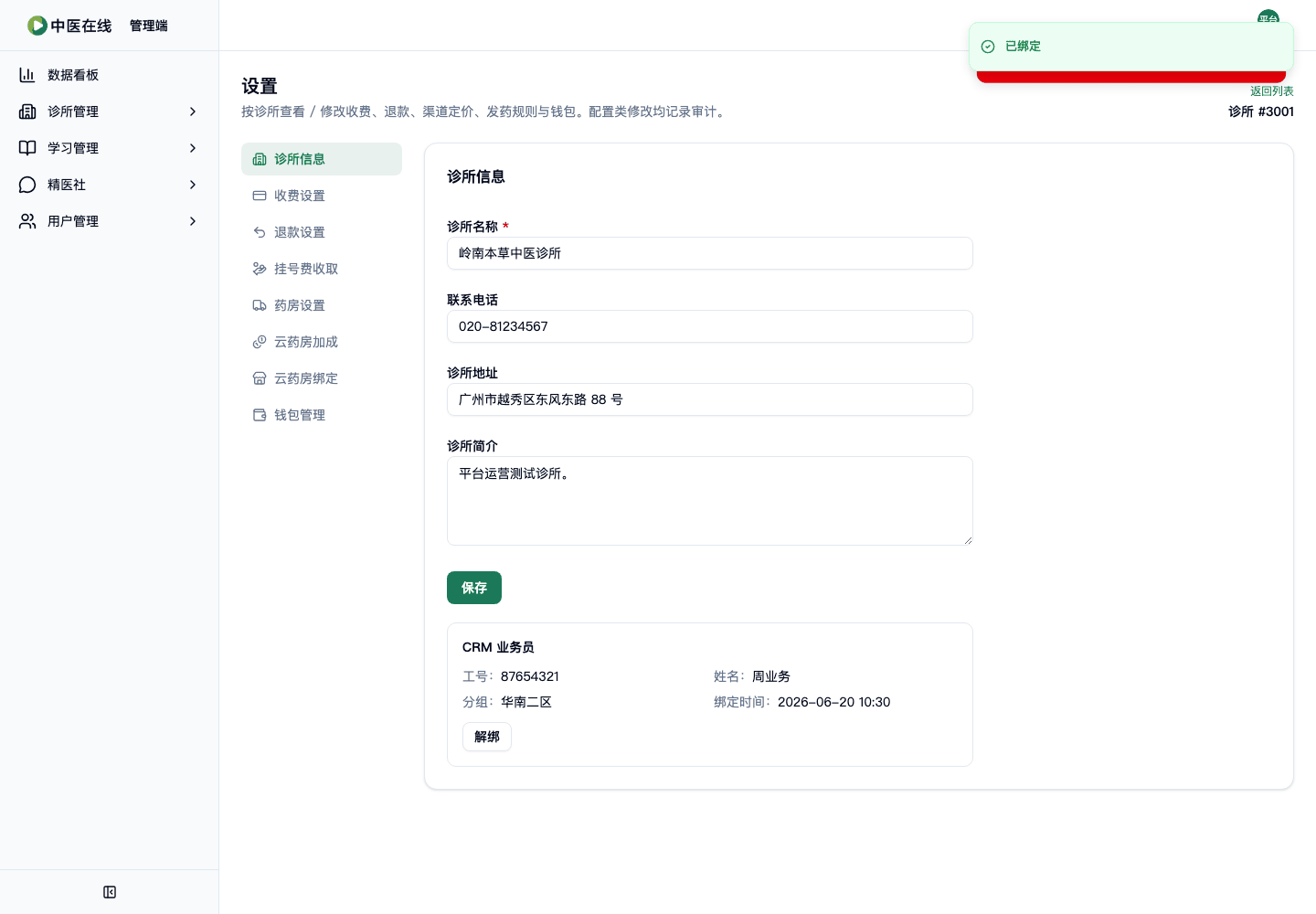Click the 诊所地址 input field
1316x914 pixels.
[x=710, y=399]
